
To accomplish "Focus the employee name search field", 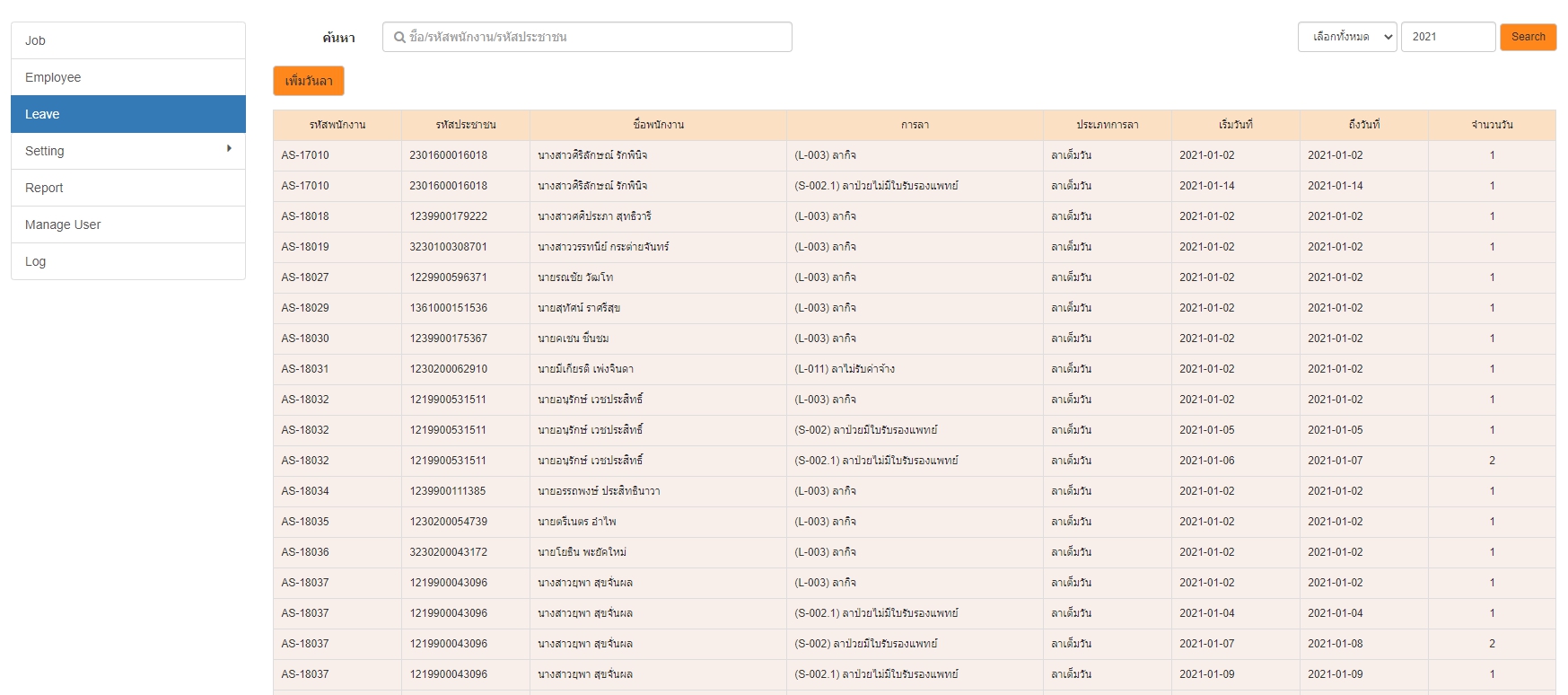I will [x=587, y=37].
